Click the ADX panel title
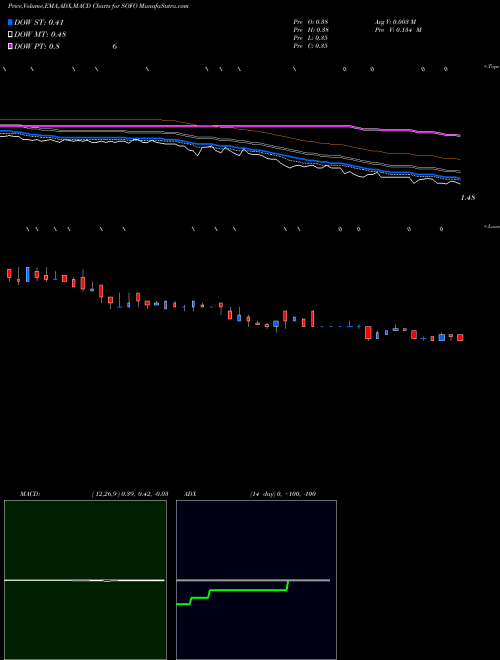 click(x=190, y=494)
